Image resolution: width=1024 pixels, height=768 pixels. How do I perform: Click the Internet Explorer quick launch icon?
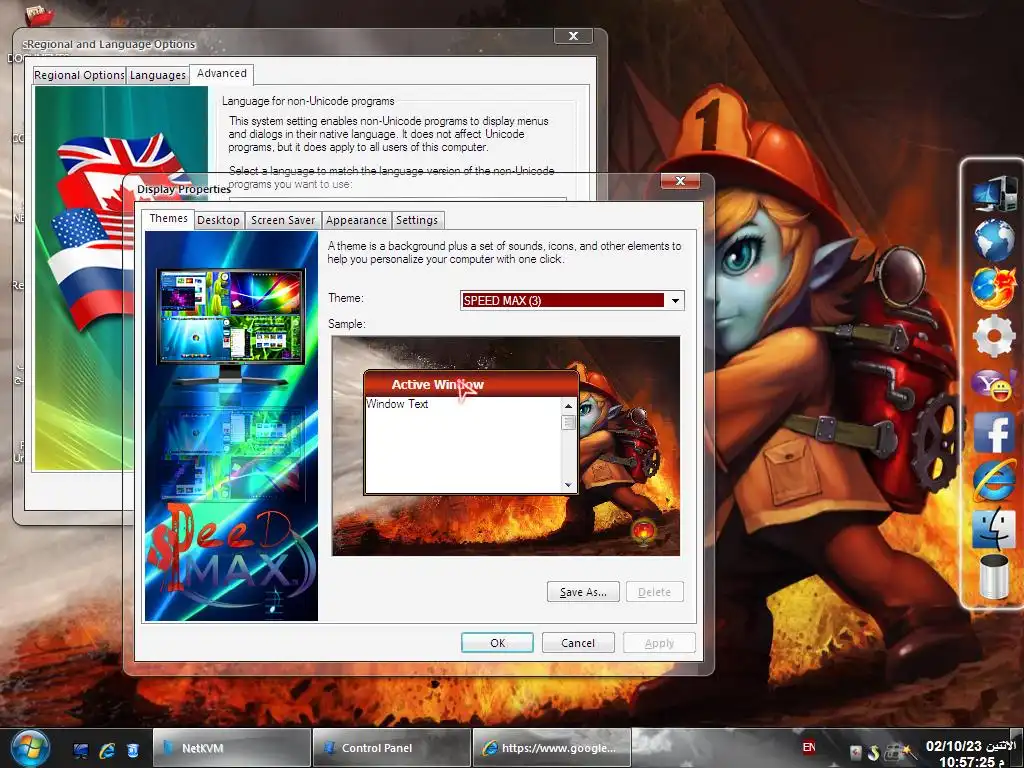tap(107, 750)
